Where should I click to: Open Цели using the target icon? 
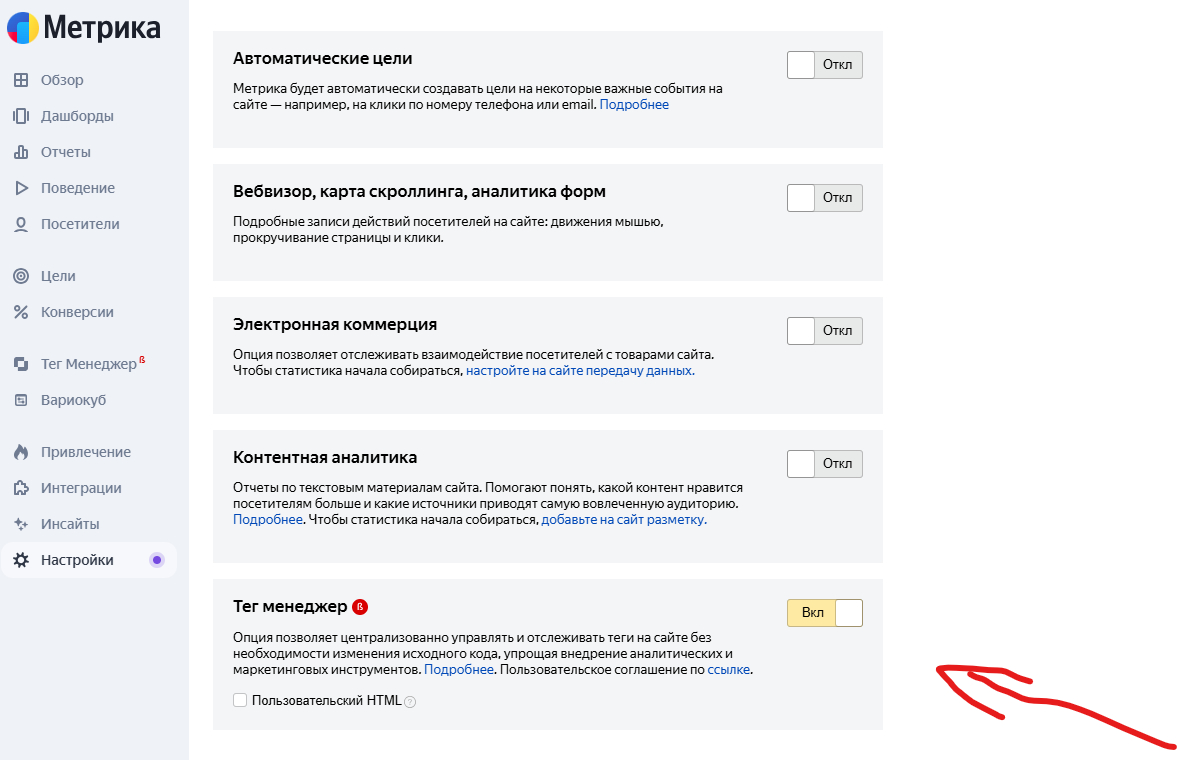click(20, 276)
